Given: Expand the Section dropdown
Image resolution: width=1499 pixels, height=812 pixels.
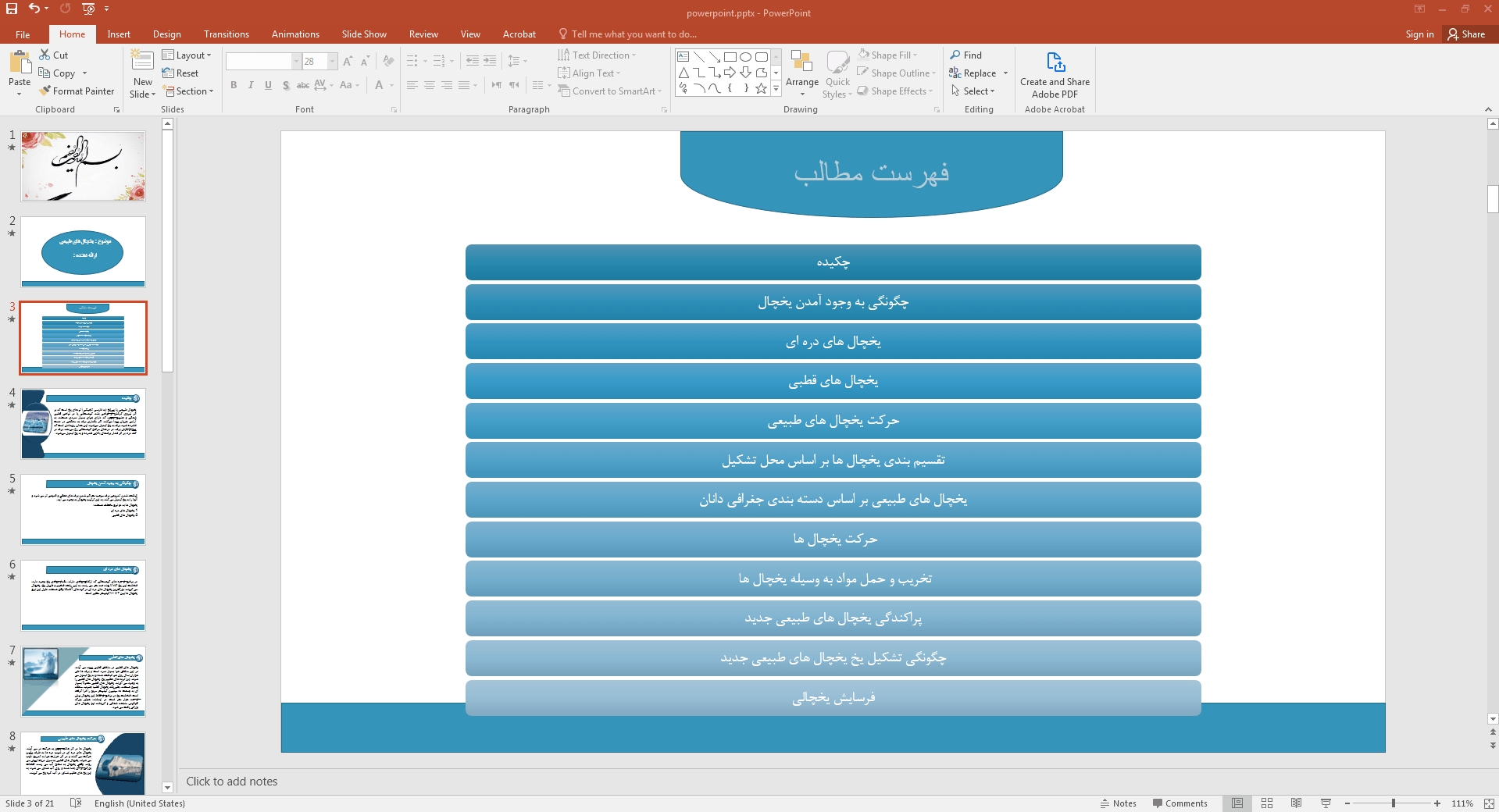Looking at the screenshot, I should point(188,91).
